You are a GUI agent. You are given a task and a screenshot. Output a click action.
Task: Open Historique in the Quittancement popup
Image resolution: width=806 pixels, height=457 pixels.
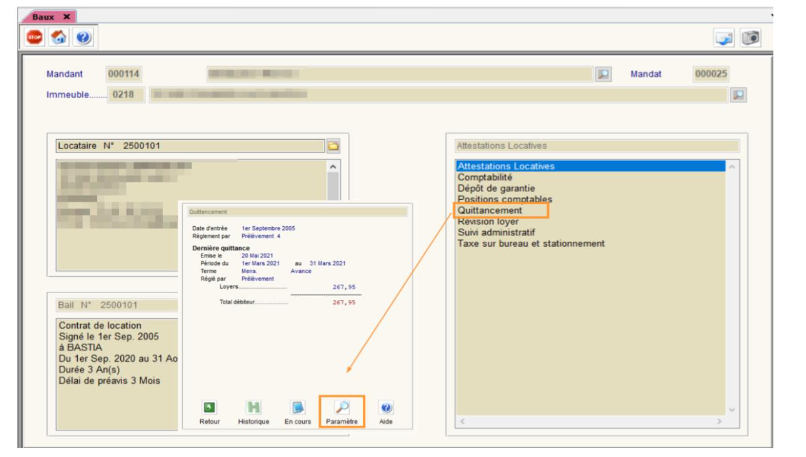click(x=253, y=408)
